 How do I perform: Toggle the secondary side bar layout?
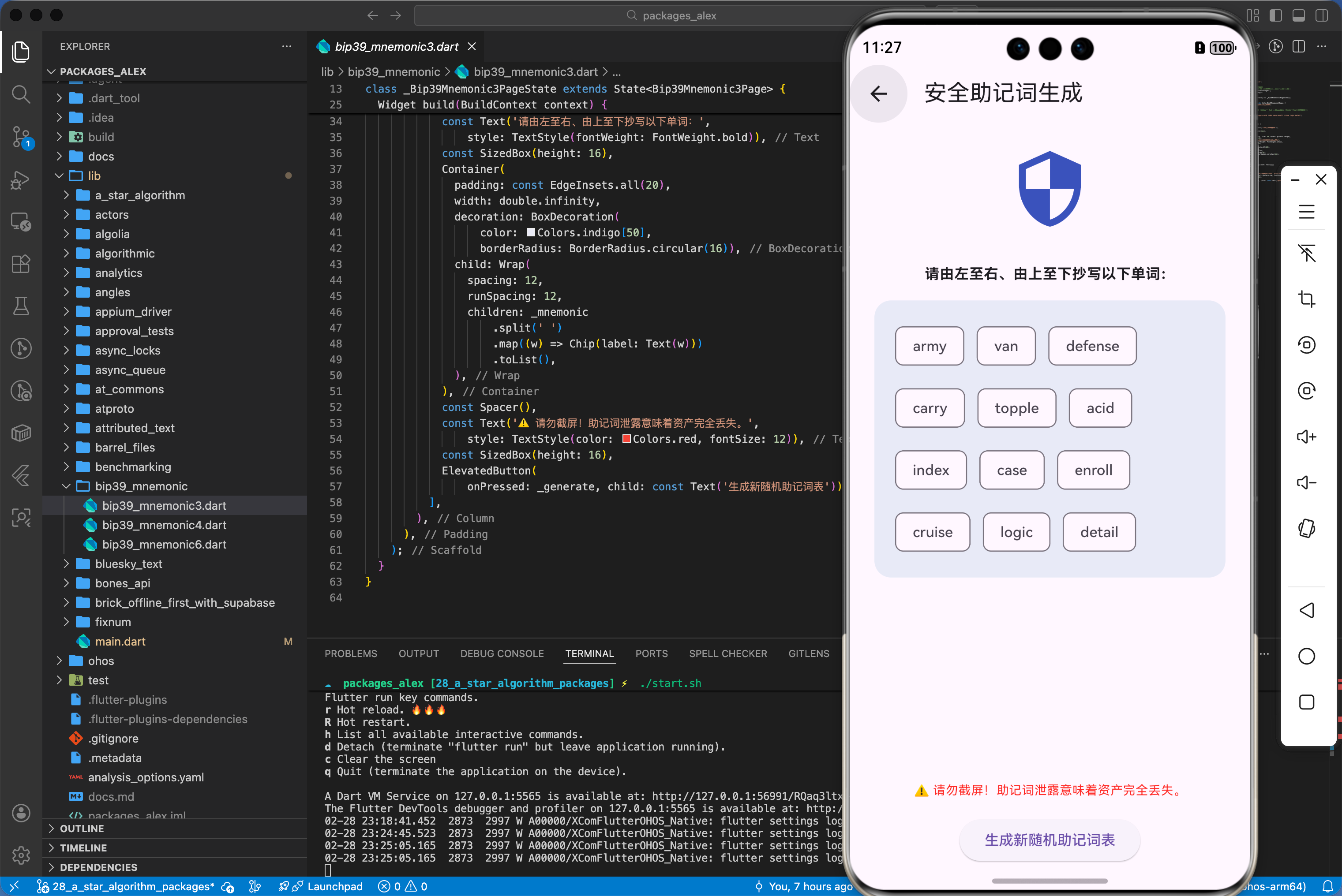point(1321,15)
